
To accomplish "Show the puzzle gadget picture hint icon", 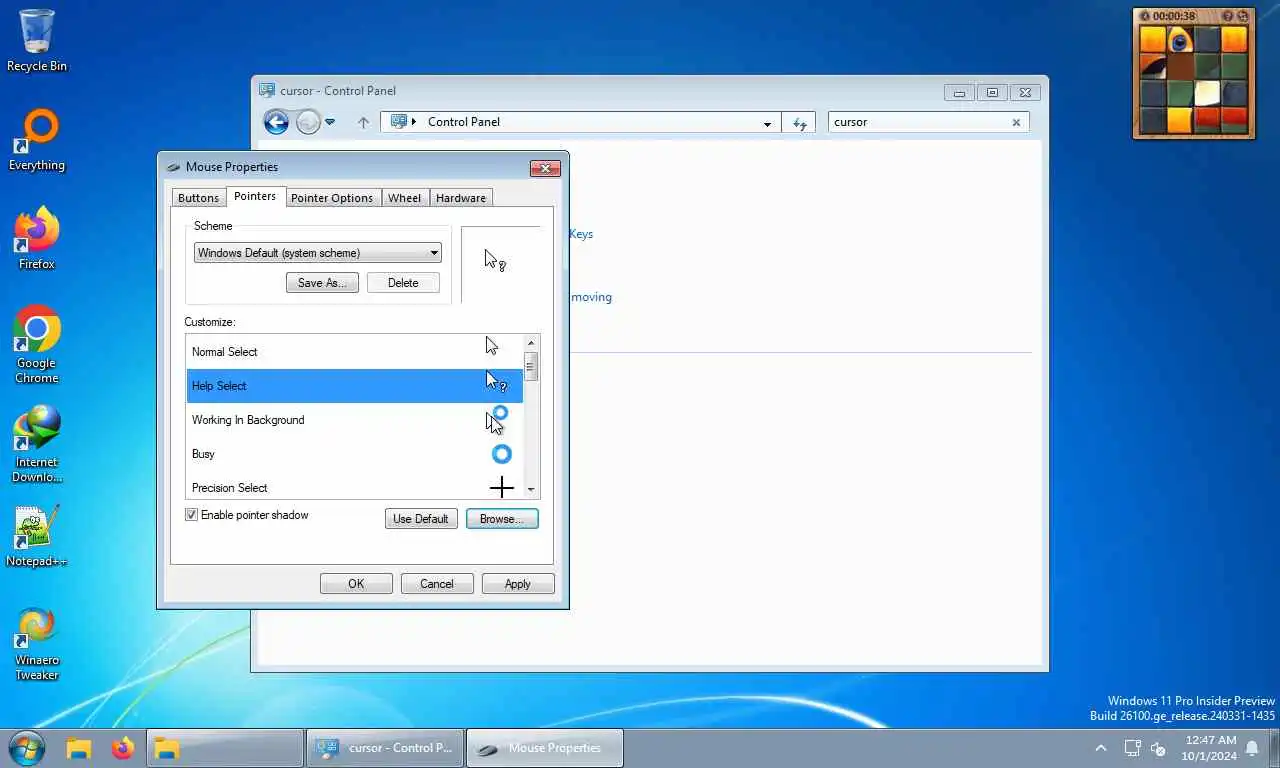I will click(x=1228, y=16).
